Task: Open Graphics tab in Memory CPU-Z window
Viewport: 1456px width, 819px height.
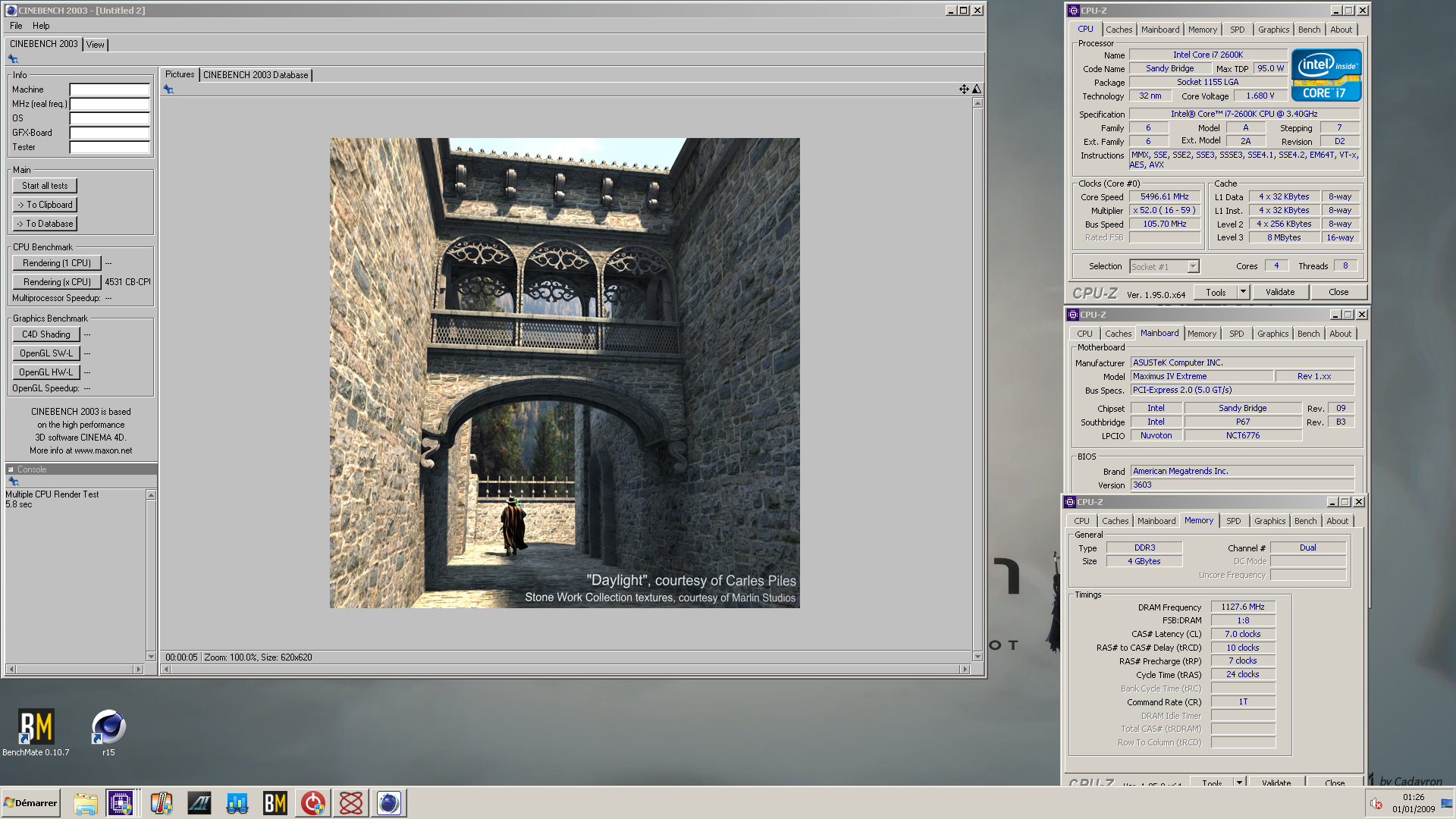Action: (x=1269, y=521)
